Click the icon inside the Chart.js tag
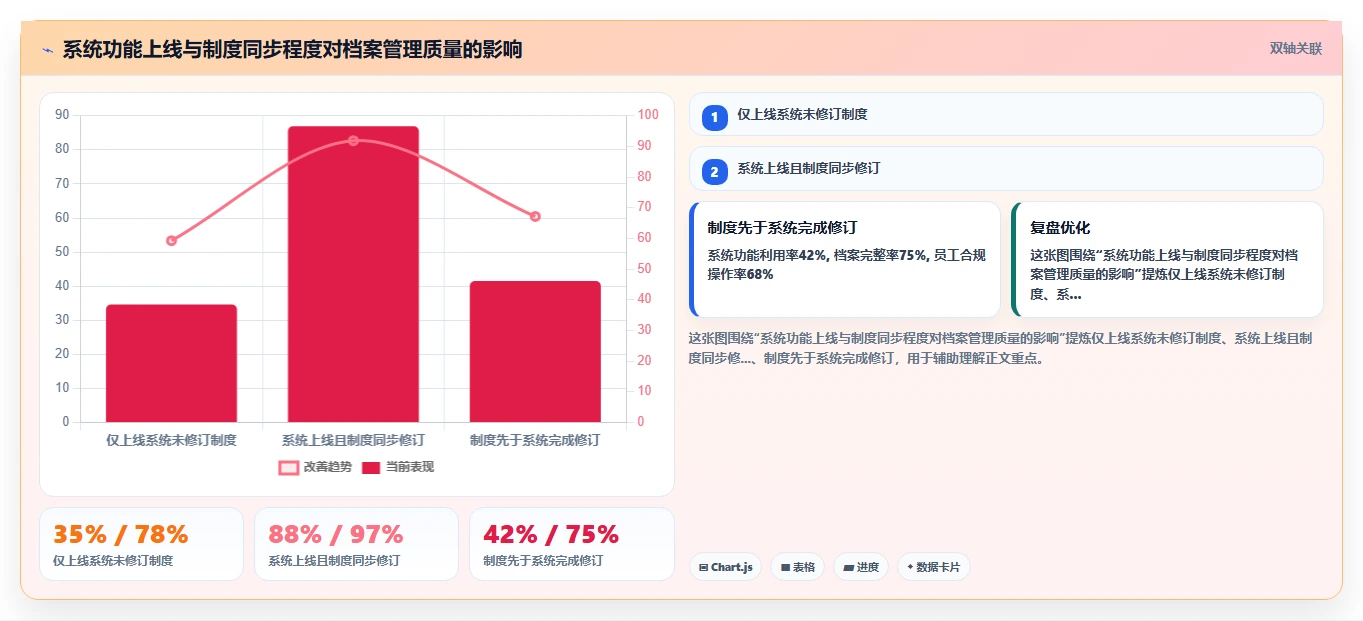 tap(704, 567)
